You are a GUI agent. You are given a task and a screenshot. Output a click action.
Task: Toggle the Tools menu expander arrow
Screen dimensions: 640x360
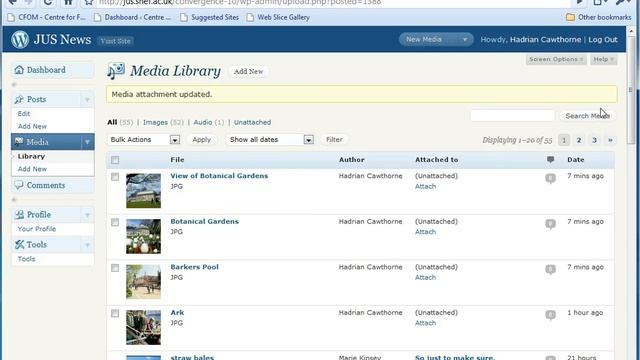(x=87, y=245)
